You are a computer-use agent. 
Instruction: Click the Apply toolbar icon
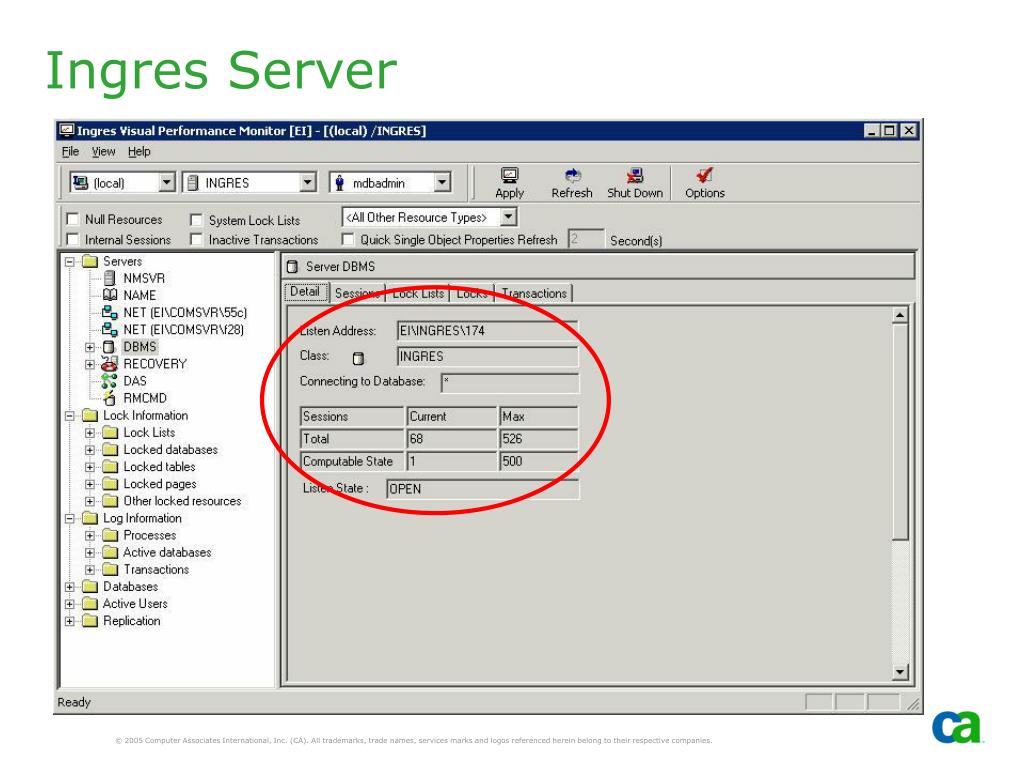click(509, 175)
